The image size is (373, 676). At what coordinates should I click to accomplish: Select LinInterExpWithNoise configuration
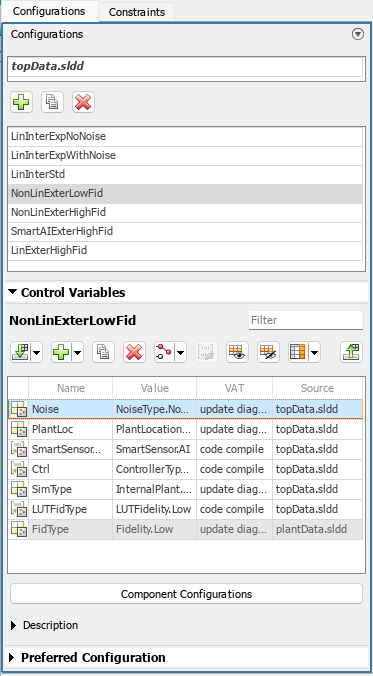[x=185, y=156]
